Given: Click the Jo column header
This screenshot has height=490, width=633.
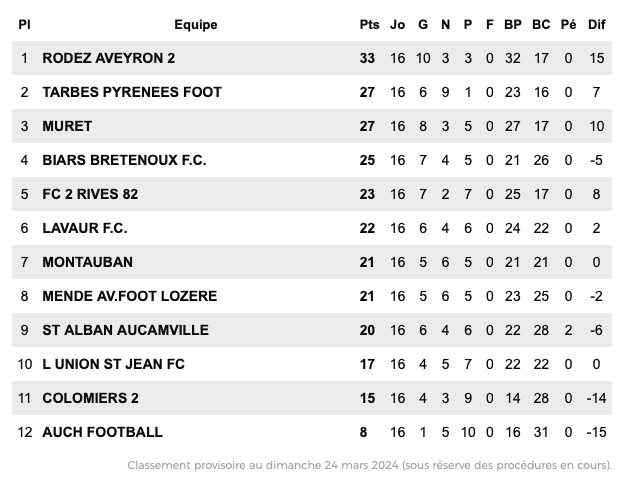Looking at the screenshot, I should (398, 24).
